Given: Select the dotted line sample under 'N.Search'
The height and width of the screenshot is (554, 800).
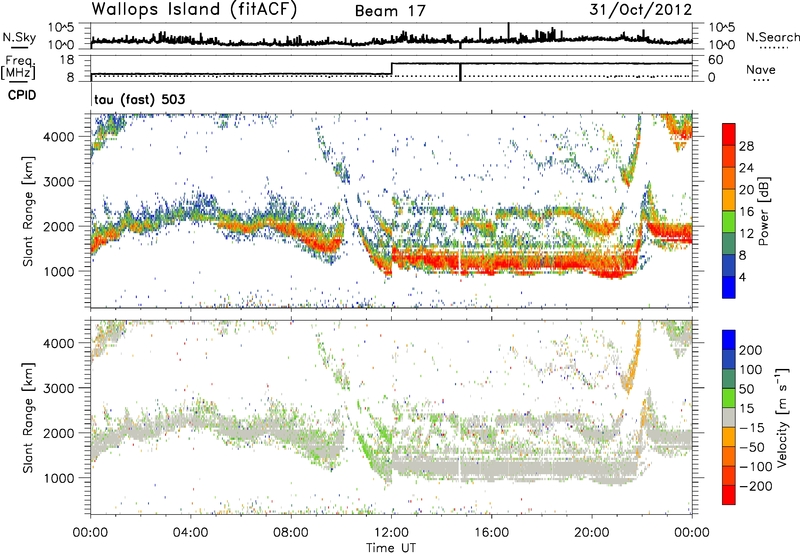Looking at the screenshot, I should tap(774, 48).
